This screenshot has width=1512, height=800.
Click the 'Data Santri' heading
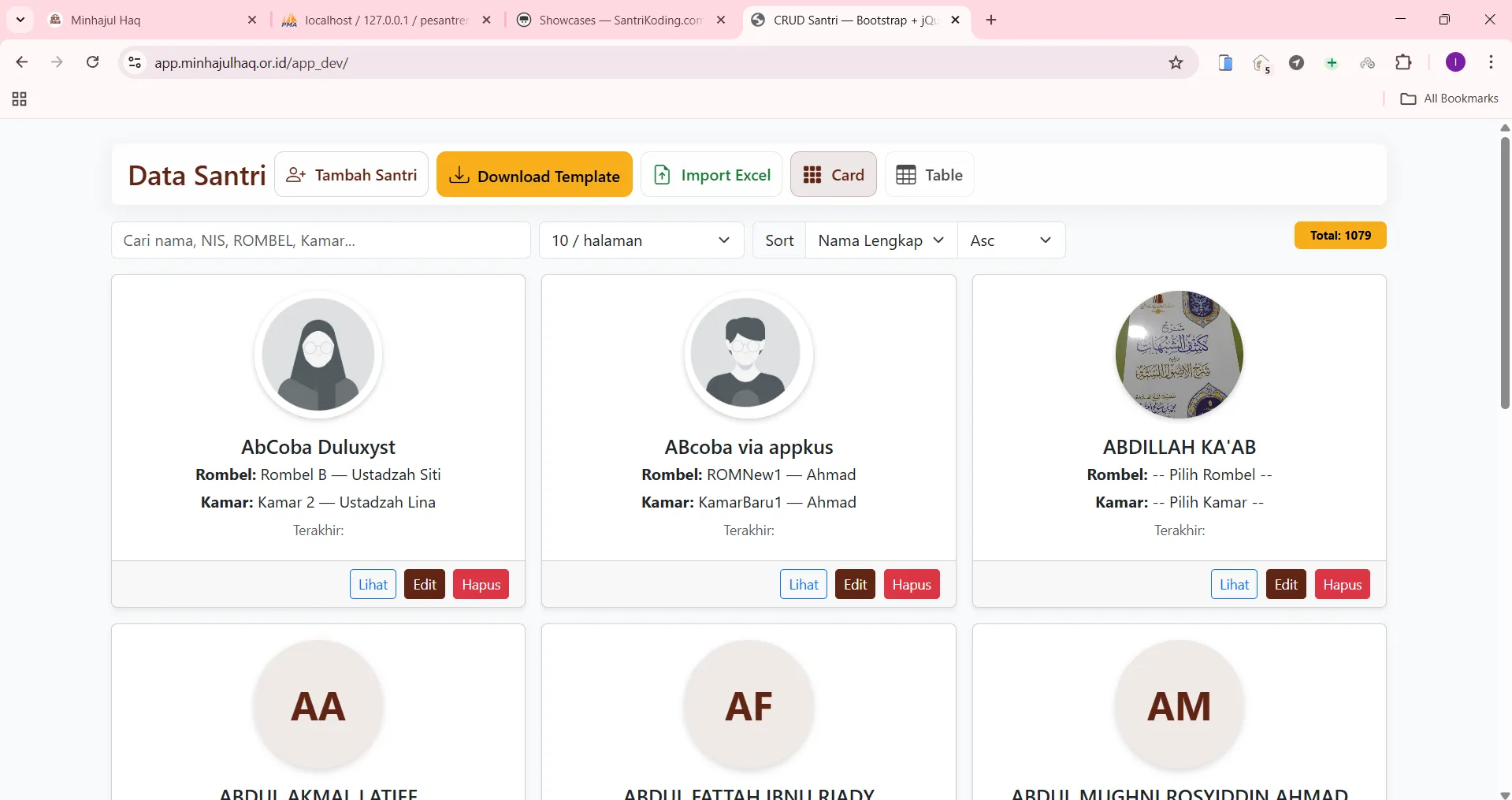coord(197,175)
